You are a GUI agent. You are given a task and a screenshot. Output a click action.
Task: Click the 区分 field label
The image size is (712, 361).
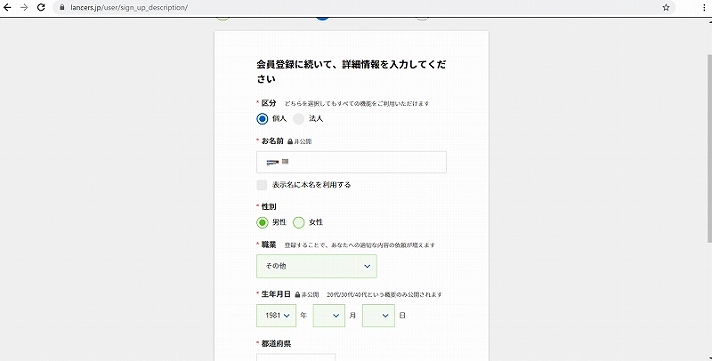tap(268, 103)
